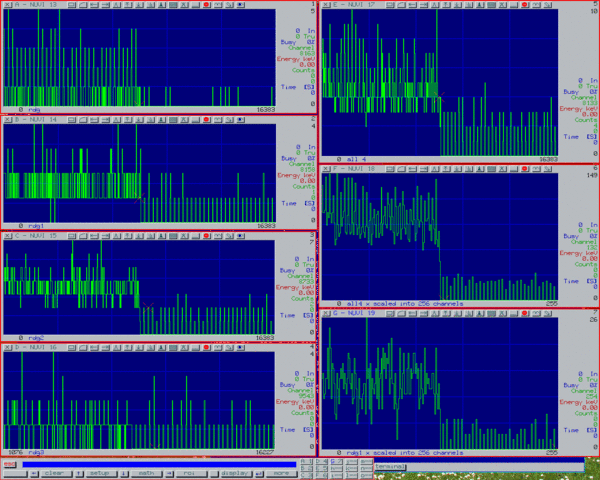Click the crossed-box X icon in window E toolbar
The width and height of the screenshot is (600, 480).
click(x=502, y=5)
